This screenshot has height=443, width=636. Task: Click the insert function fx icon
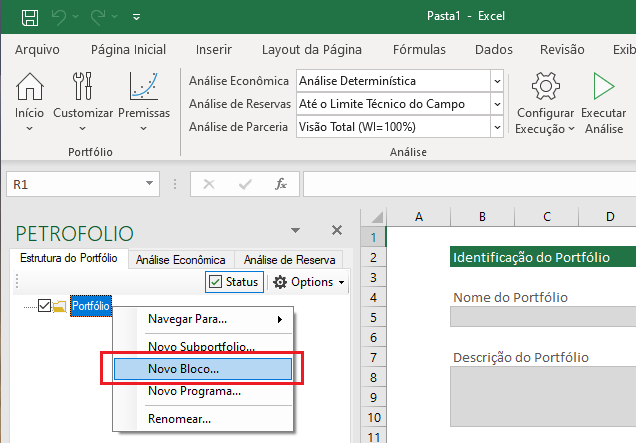(282, 184)
